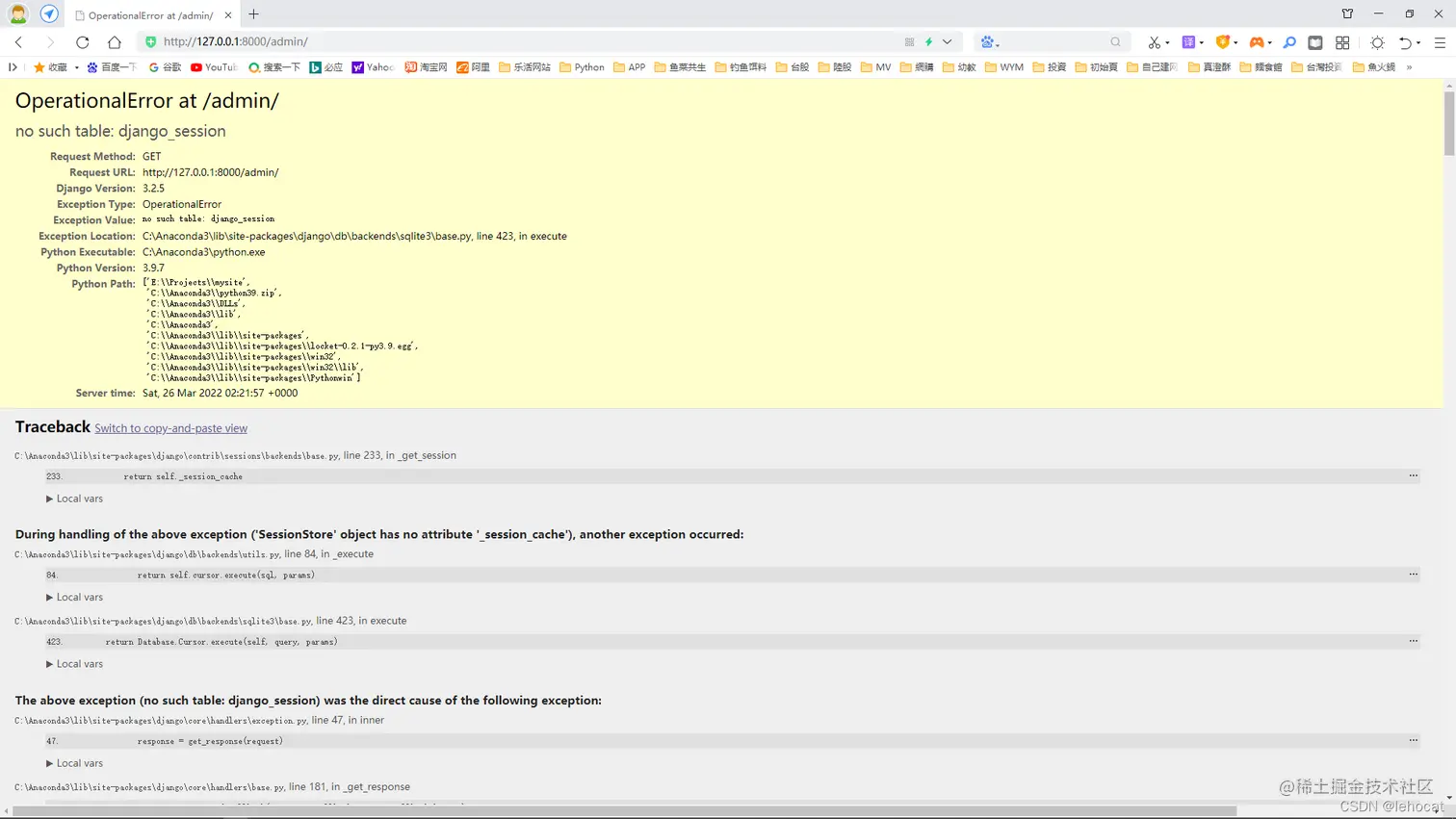This screenshot has height=819, width=1456.
Task: Expand code context ellipsis on line 47 row
Action: (x=1413, y=740)
